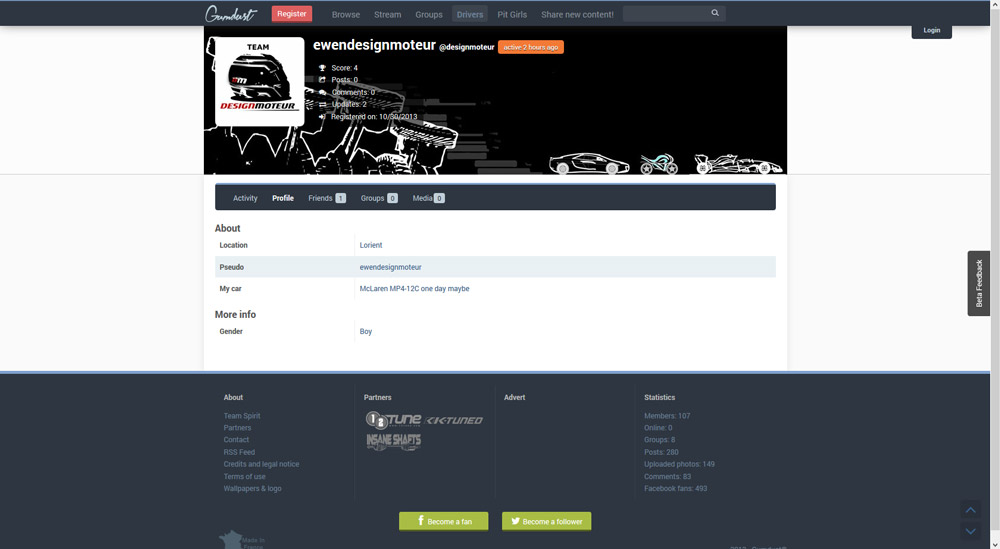Open the Contact footer link

pyautogui.click(x=236, y=440)
